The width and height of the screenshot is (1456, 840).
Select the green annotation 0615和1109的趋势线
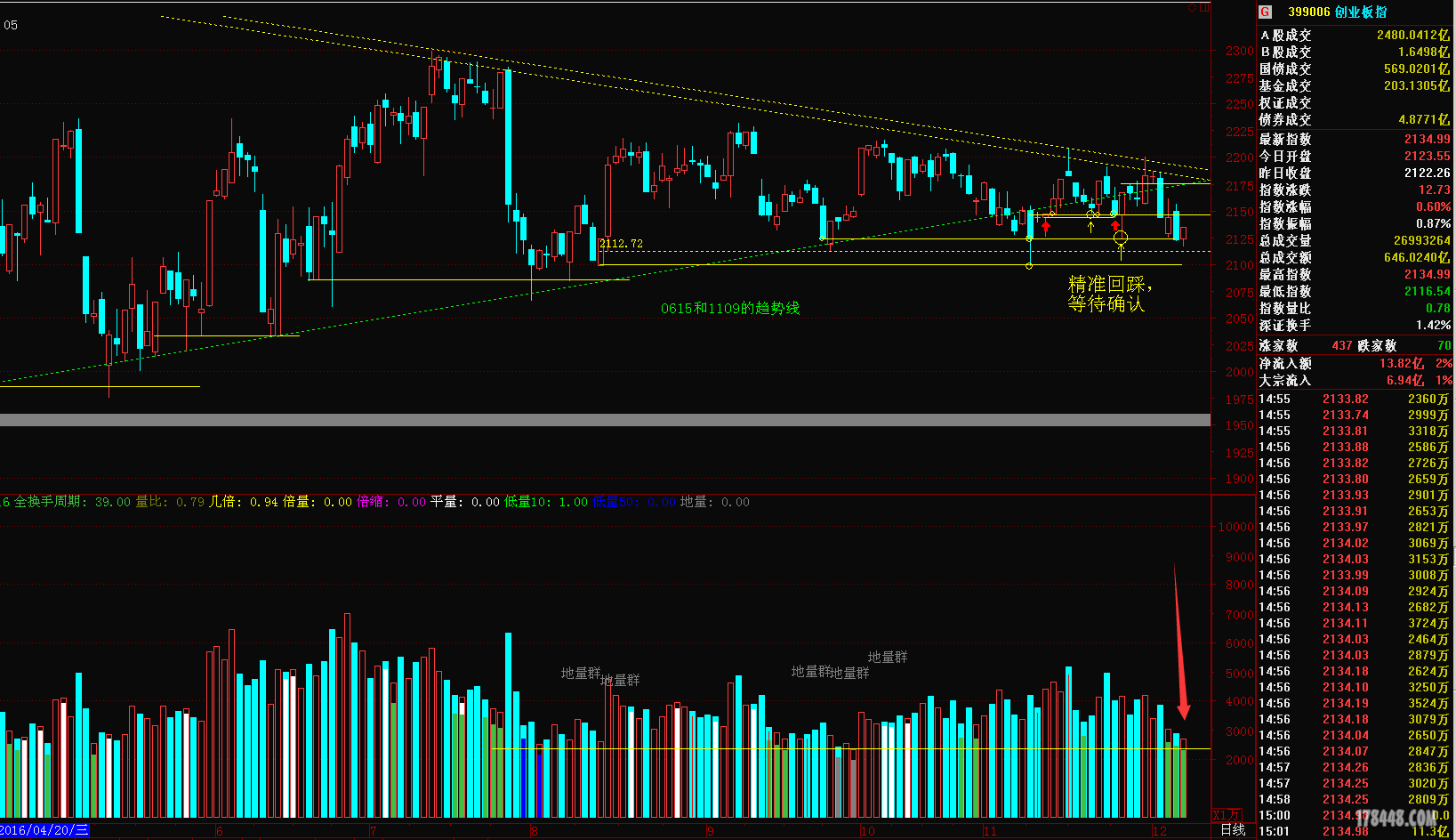(x=730, y=308)
